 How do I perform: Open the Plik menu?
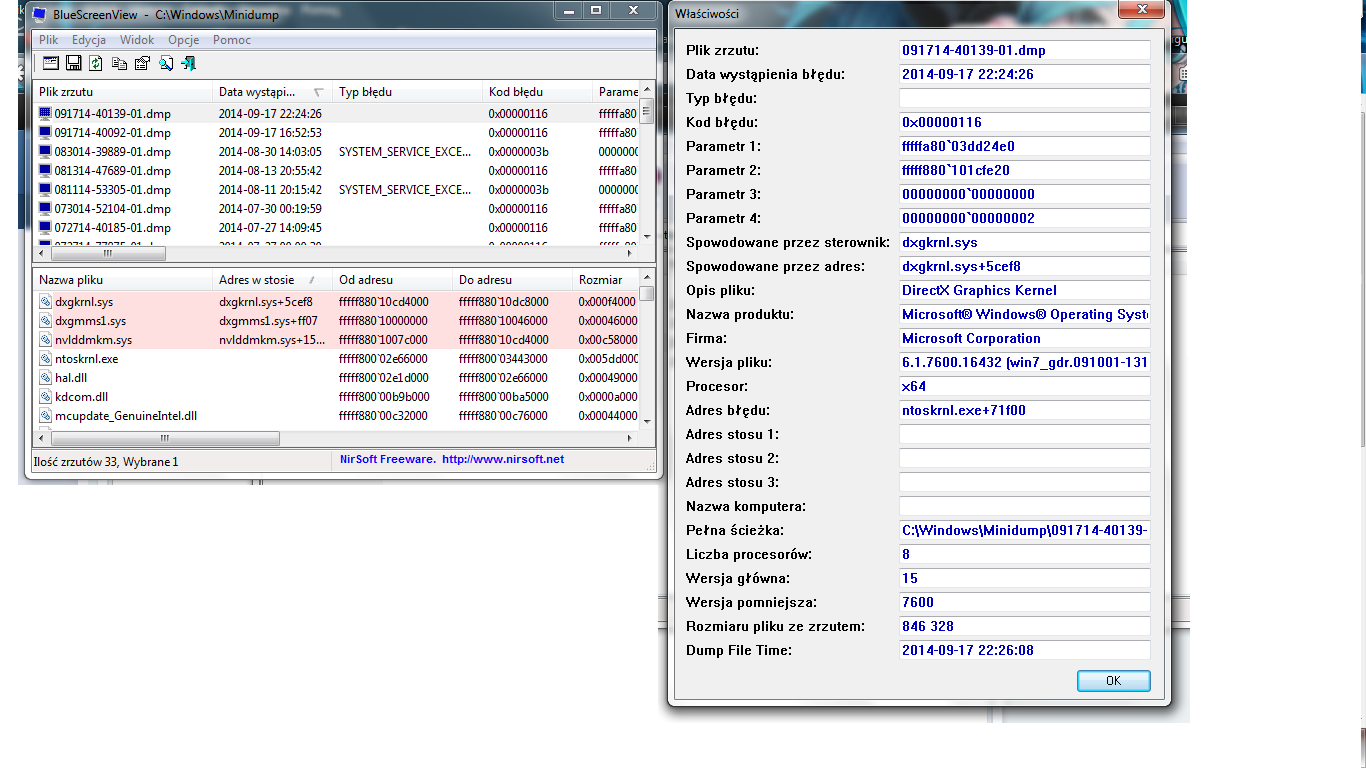[x=49, y=40]
